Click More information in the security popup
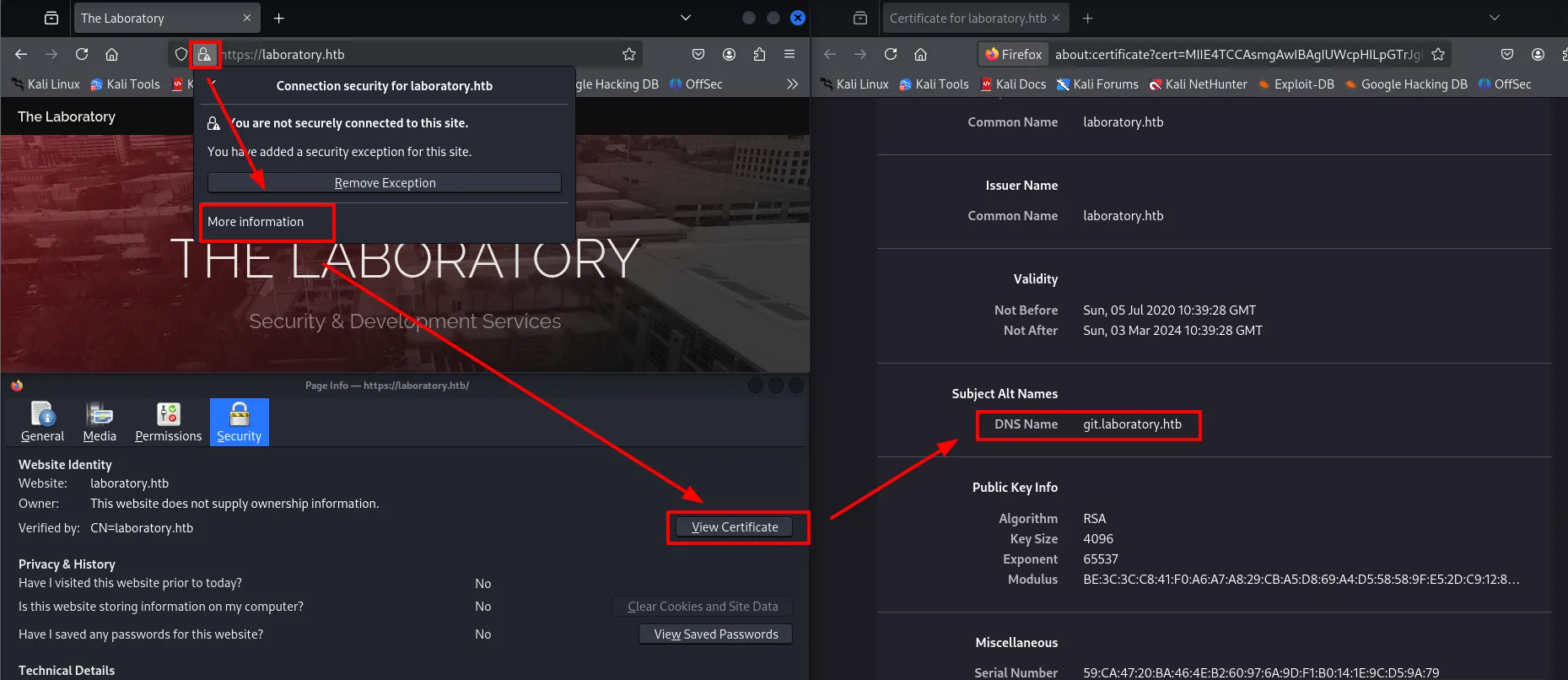 click(x=256, y=222)
